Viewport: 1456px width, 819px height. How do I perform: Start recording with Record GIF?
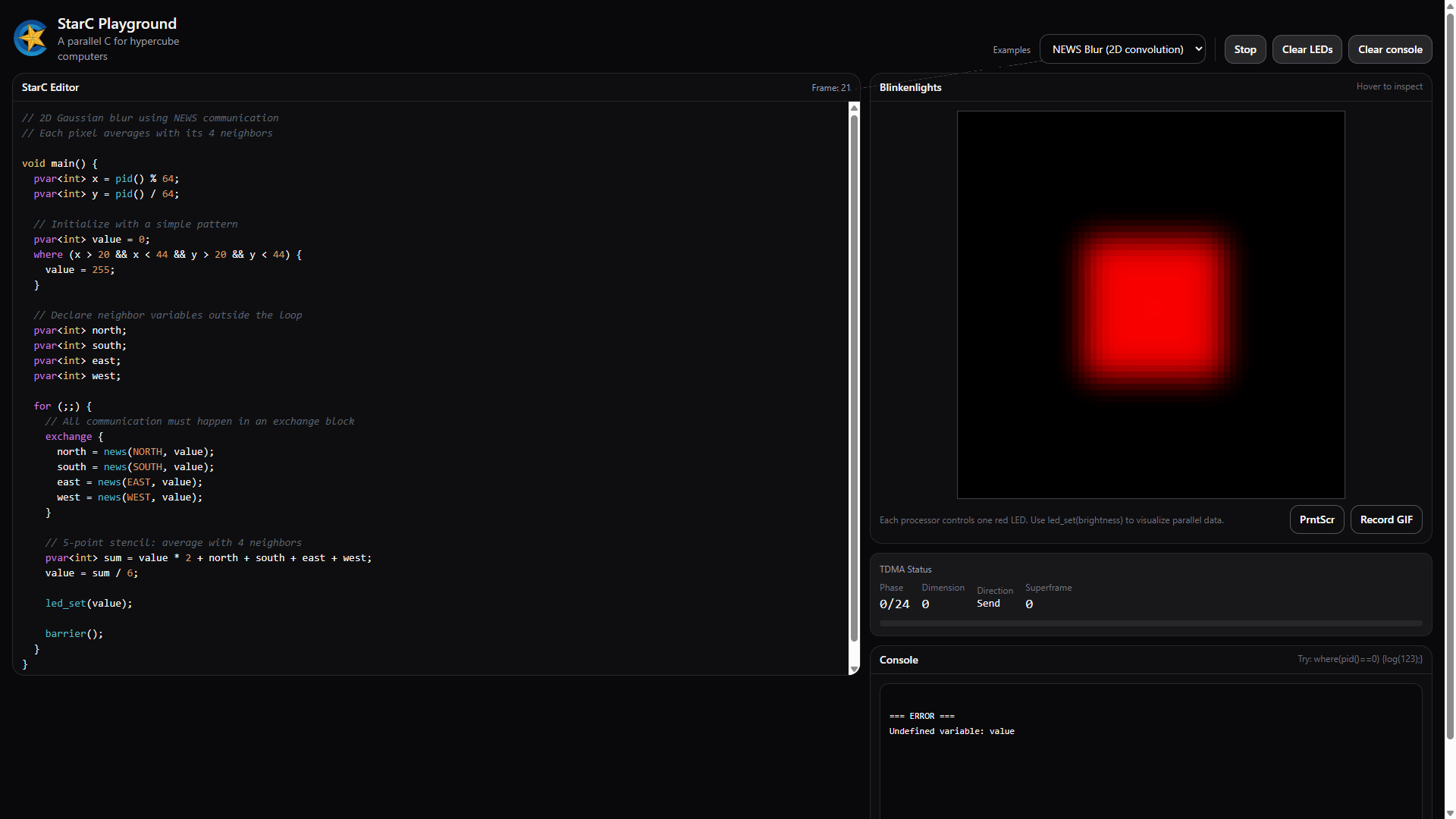[x=1386, y=519]
